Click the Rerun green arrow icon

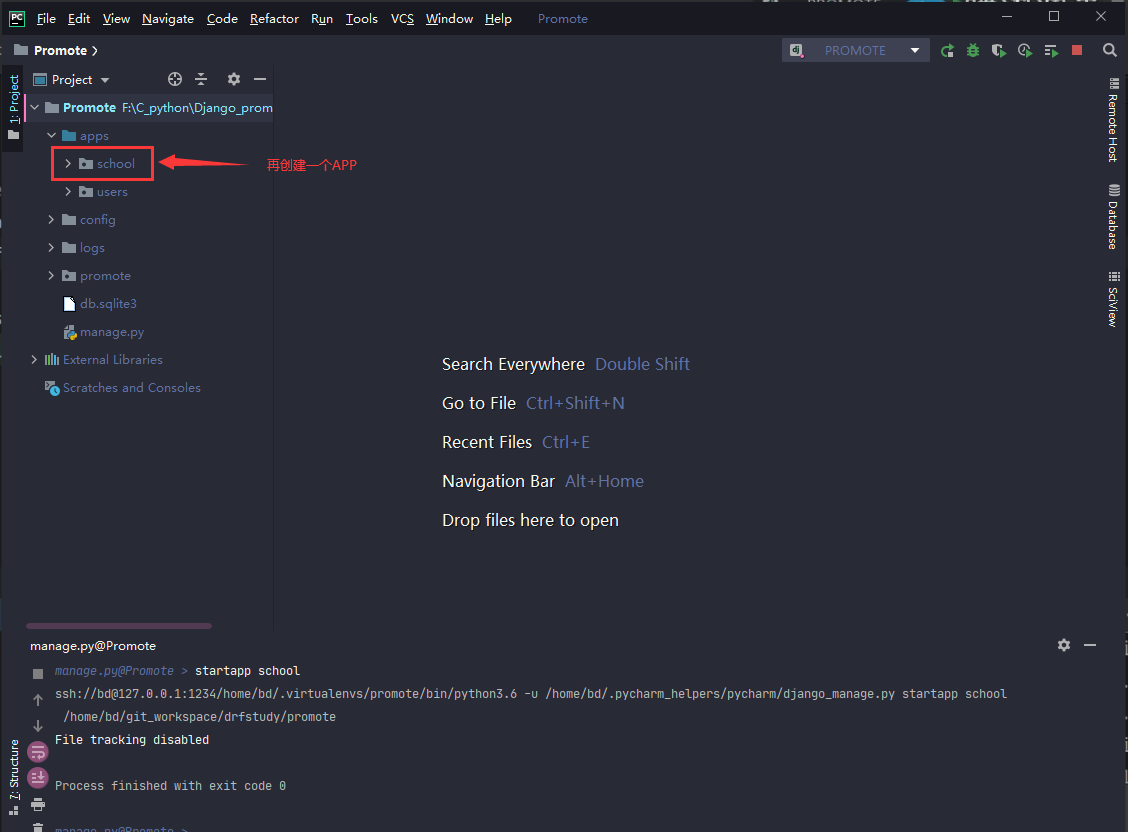pos(947,50)
